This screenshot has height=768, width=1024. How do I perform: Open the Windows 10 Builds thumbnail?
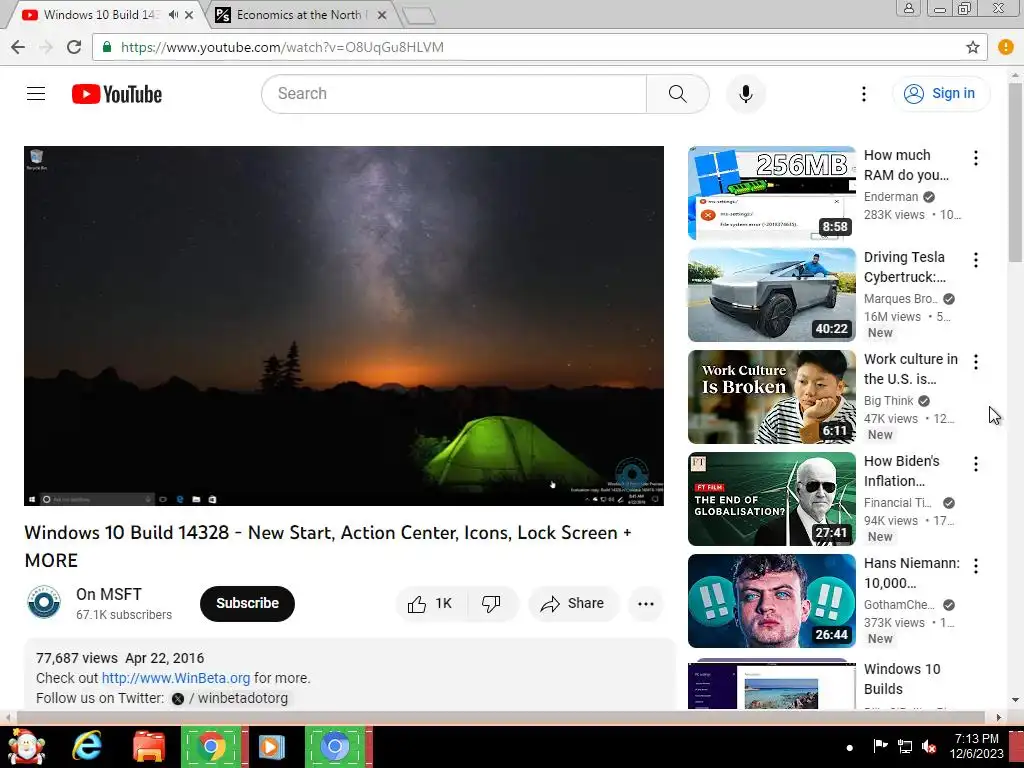point(771,684)
